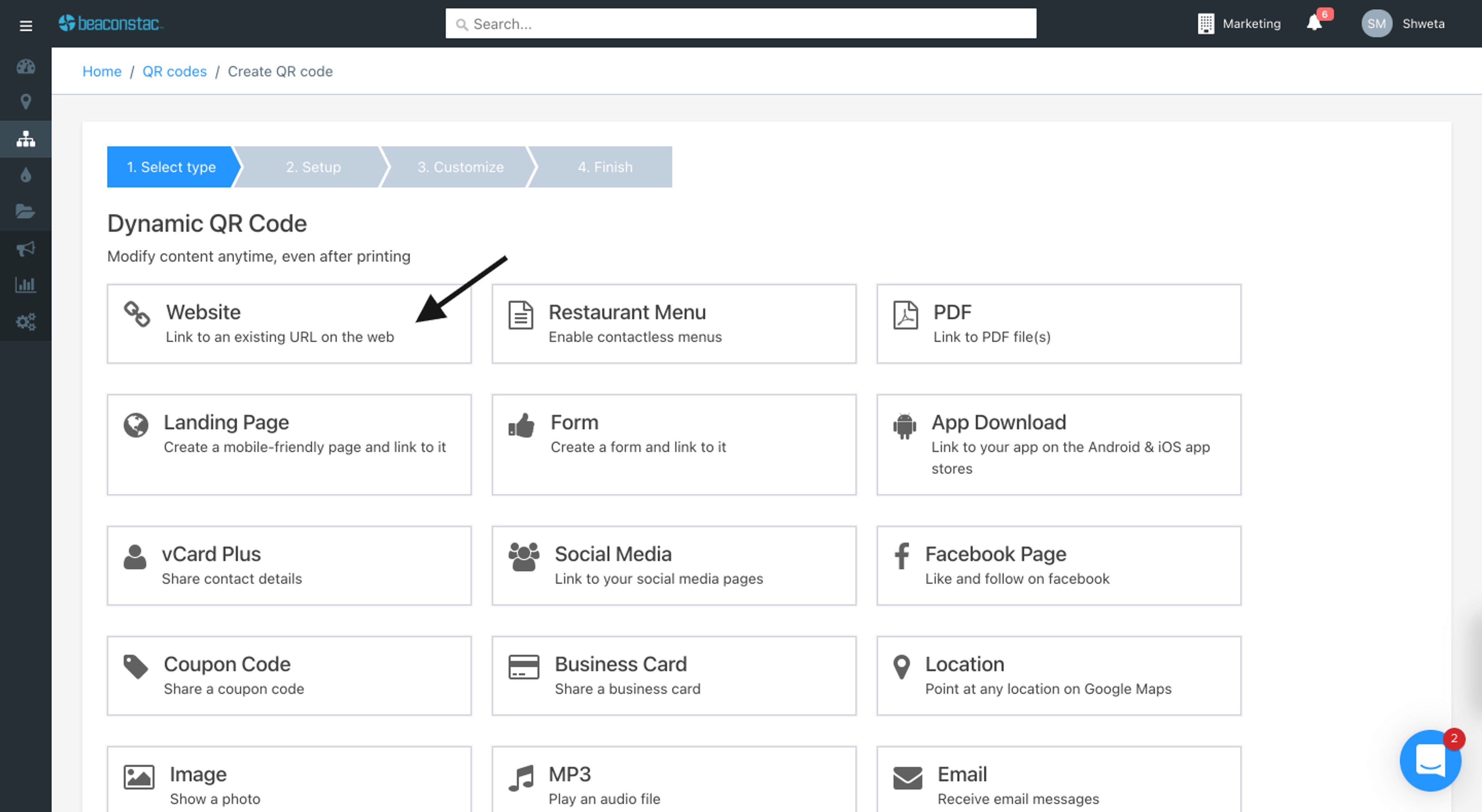Image resolution: width=1482 pixels, height=812 pixels.
Task: Click the megaphone campaigns sidebar icon
Action: [x=25, y=248]
